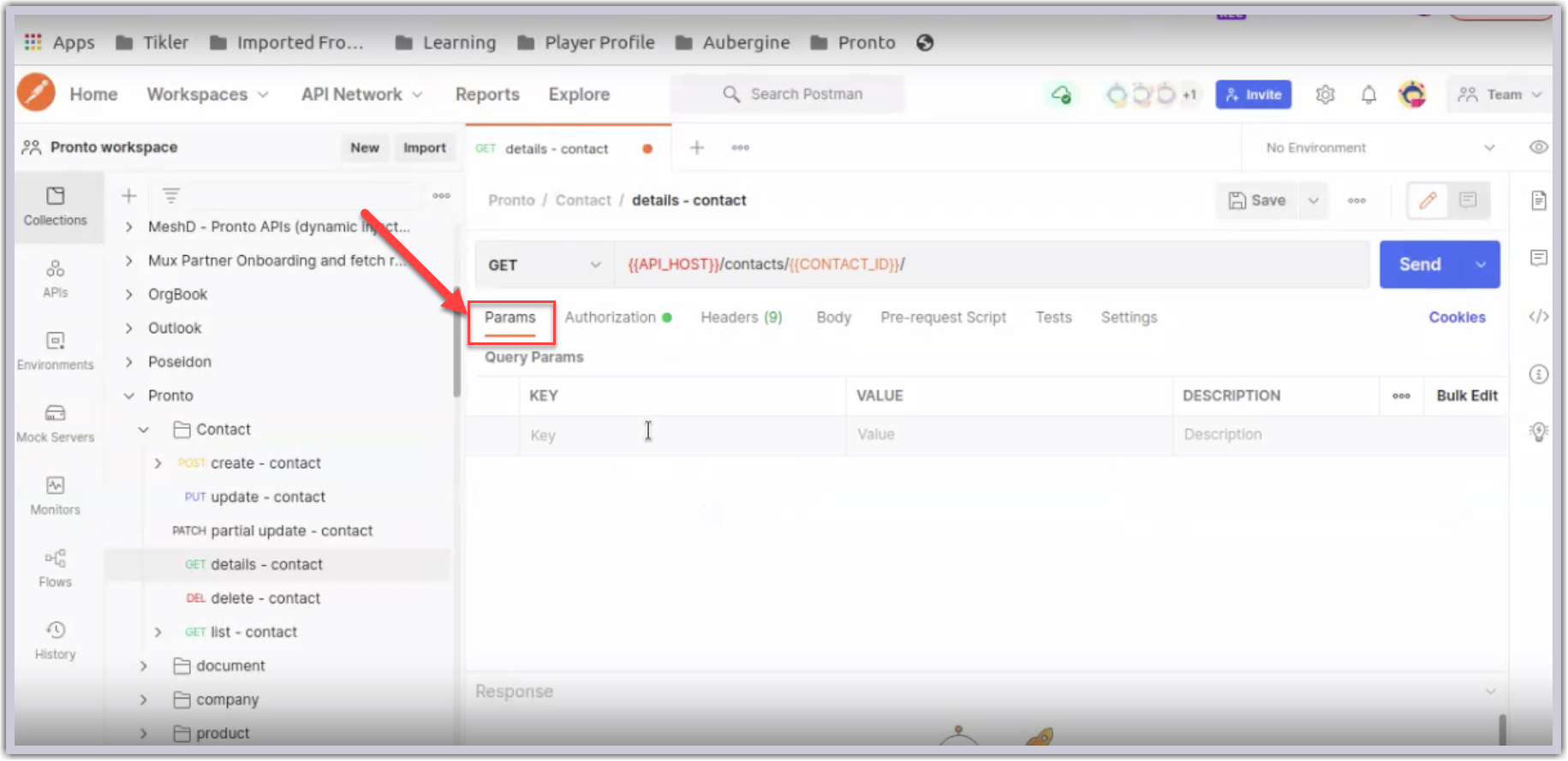Collapse the Pronto collection
The height and width of the screenshot is (761, 1568).
click(128, 395)
